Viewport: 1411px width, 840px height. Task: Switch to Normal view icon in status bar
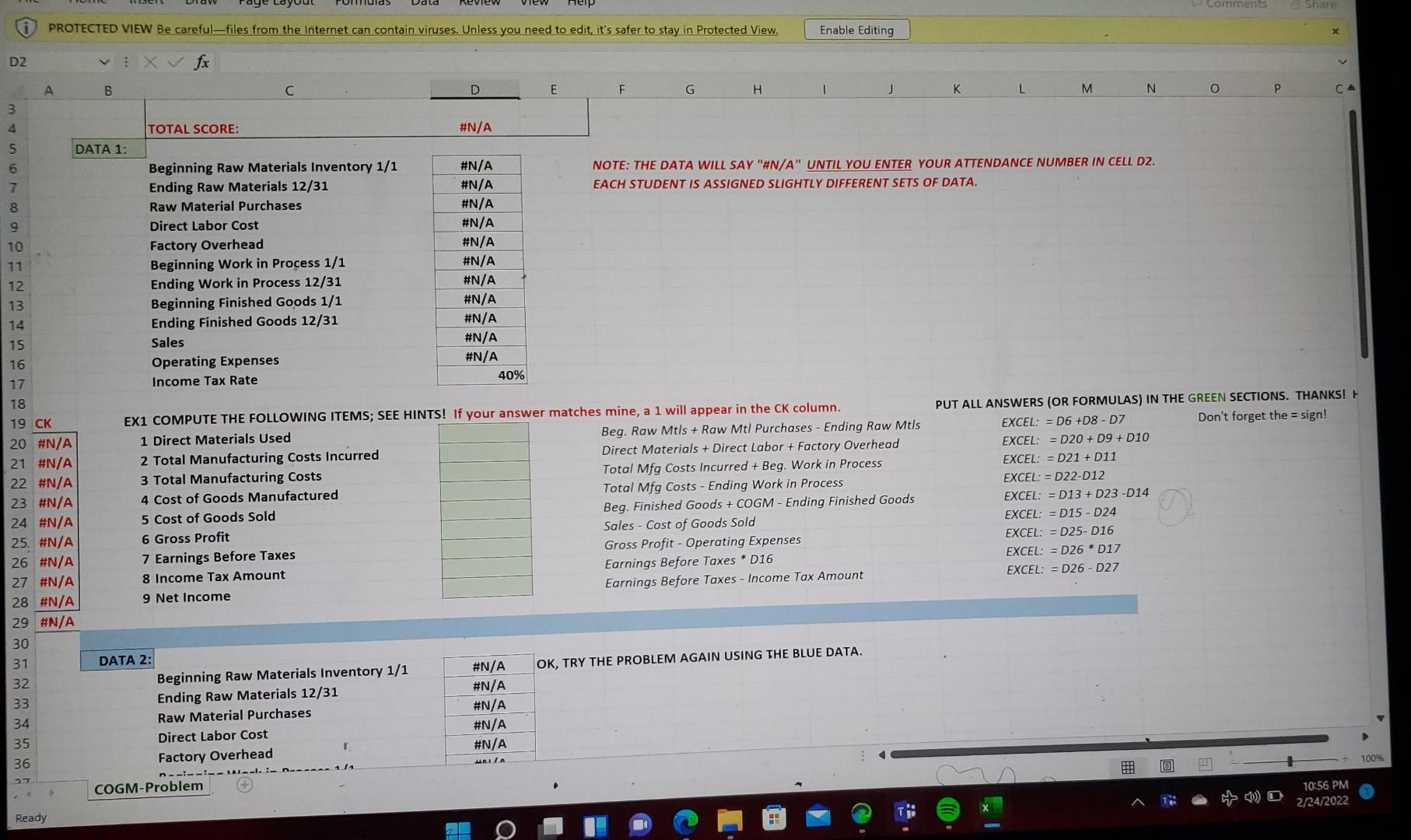point(1127,768)
